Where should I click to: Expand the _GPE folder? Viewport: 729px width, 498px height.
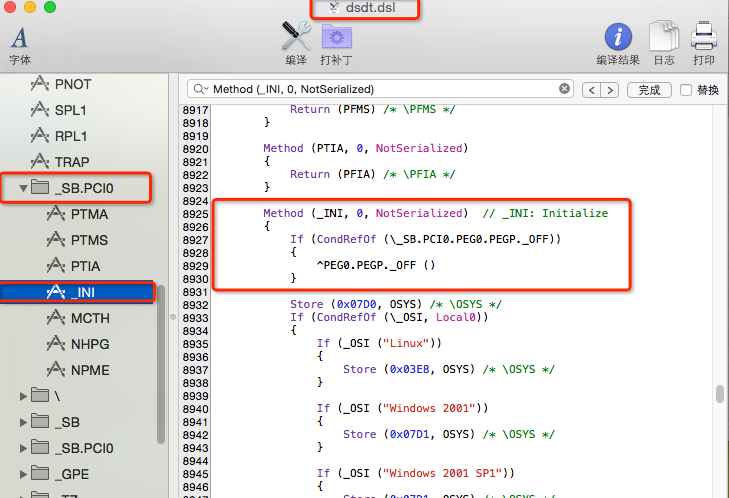click(x=24, y=473)
